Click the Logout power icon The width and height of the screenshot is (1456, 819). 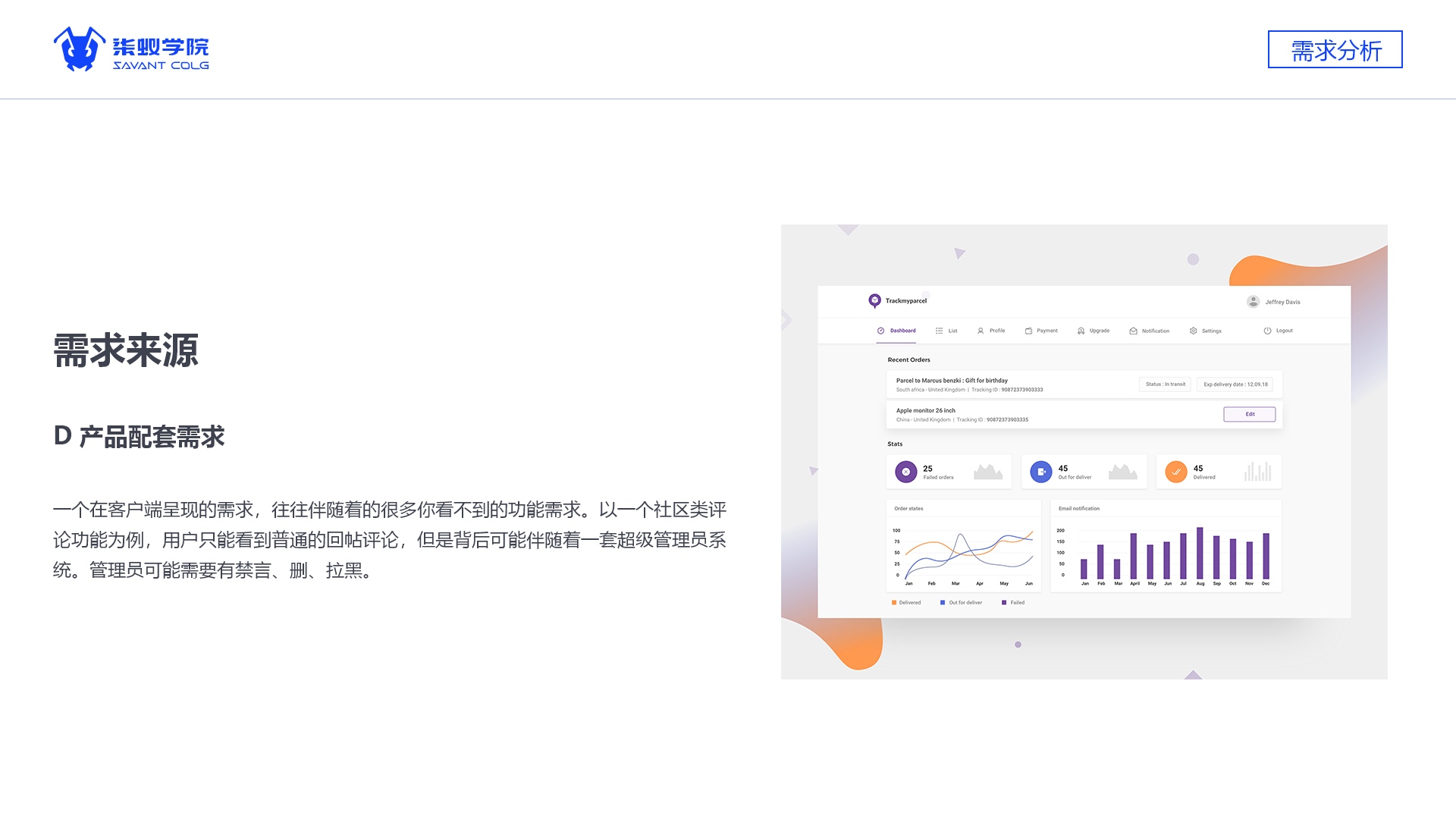pyautogui.click(x=1267, y=331)
